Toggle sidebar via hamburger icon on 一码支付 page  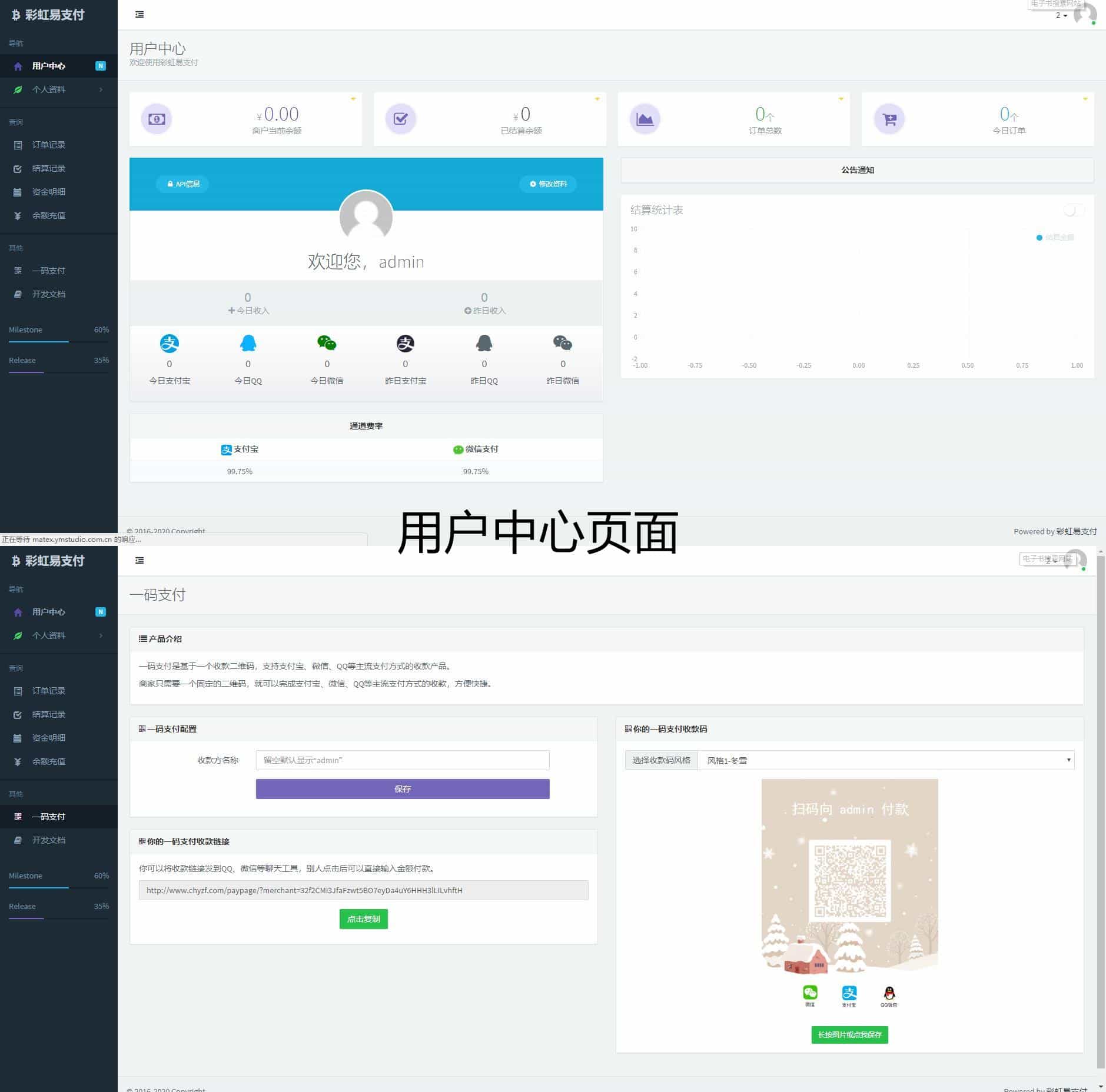pyautogui.click(x=140, y=561)
